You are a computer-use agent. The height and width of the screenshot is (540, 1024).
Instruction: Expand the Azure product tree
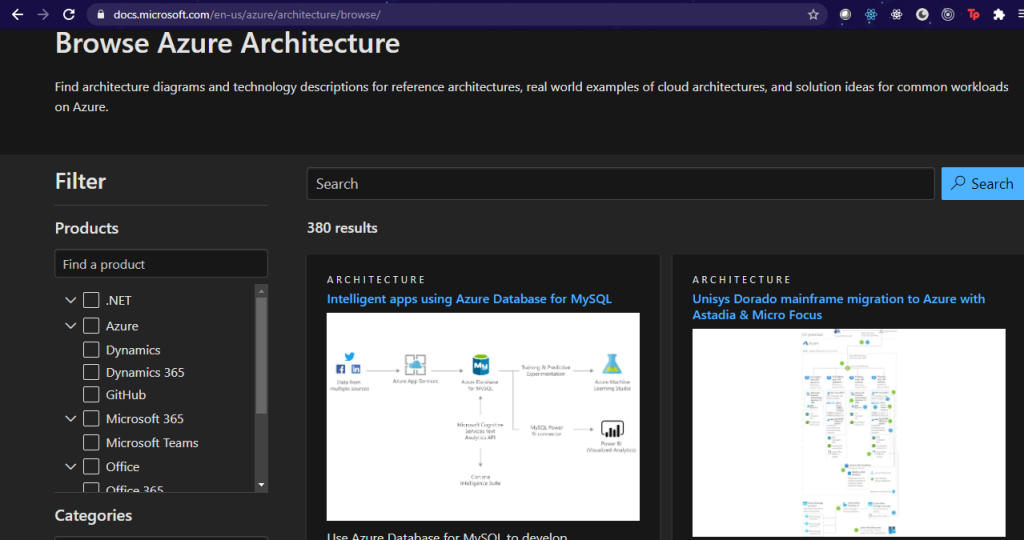point(70,326)
